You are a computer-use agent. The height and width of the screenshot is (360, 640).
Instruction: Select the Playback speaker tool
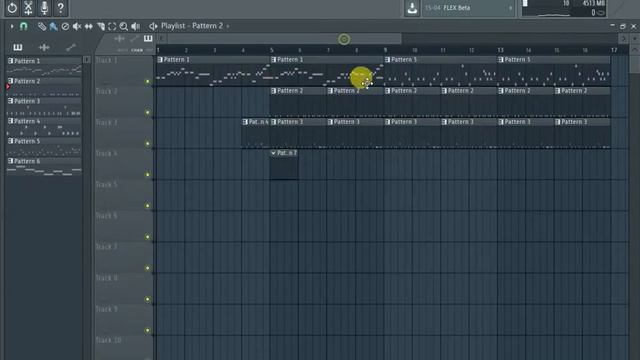tap(136, 27)
